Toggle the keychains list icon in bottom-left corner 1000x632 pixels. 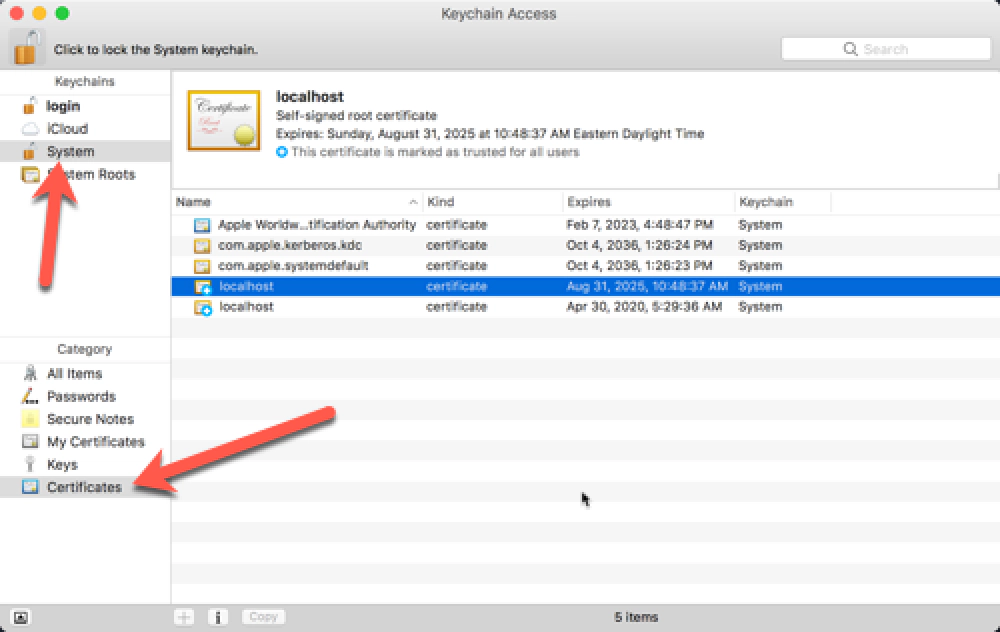coord(20,617)
